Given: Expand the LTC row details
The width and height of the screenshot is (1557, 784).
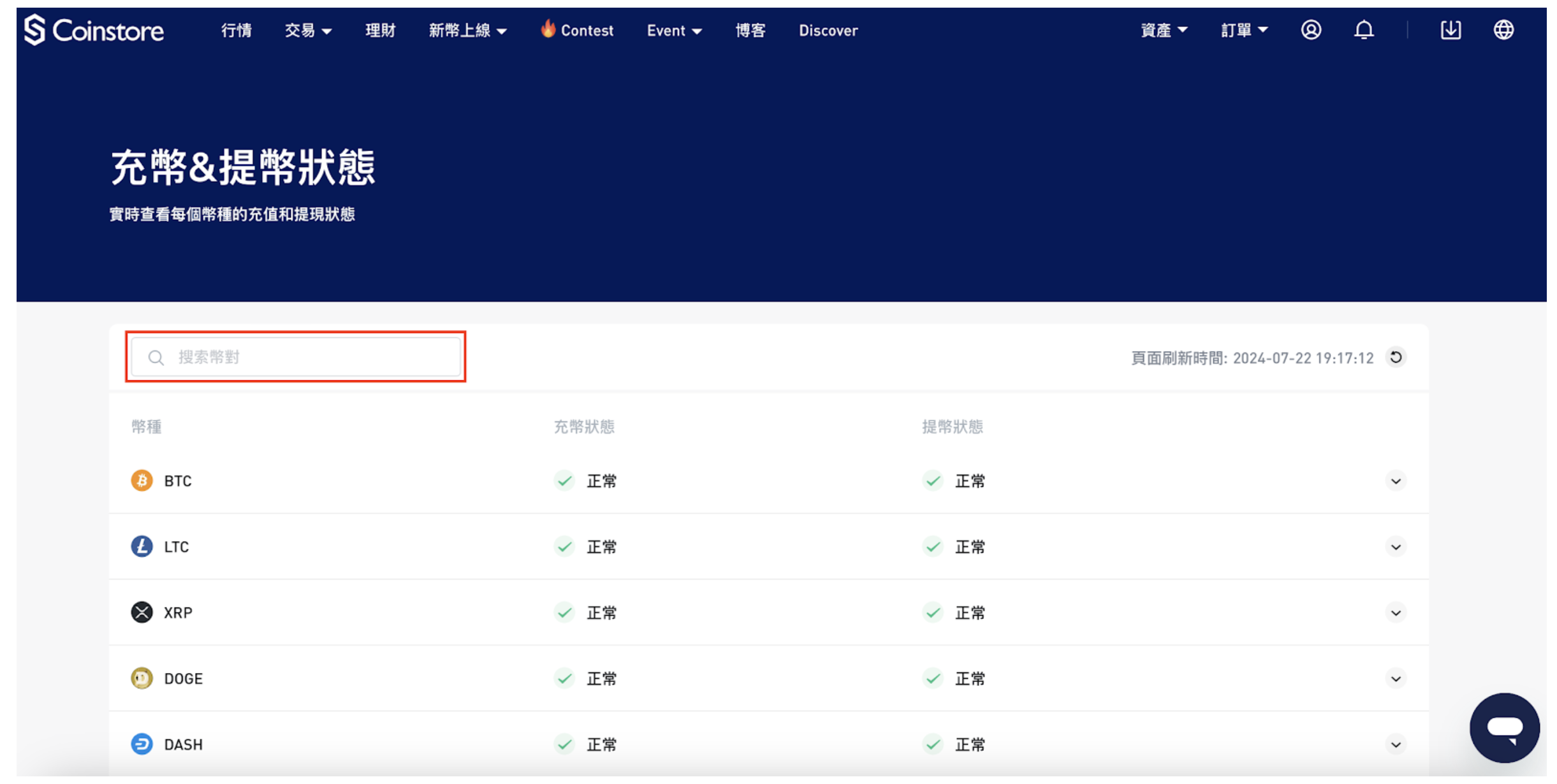Looking at the screenshot, I should (1396, 547).
